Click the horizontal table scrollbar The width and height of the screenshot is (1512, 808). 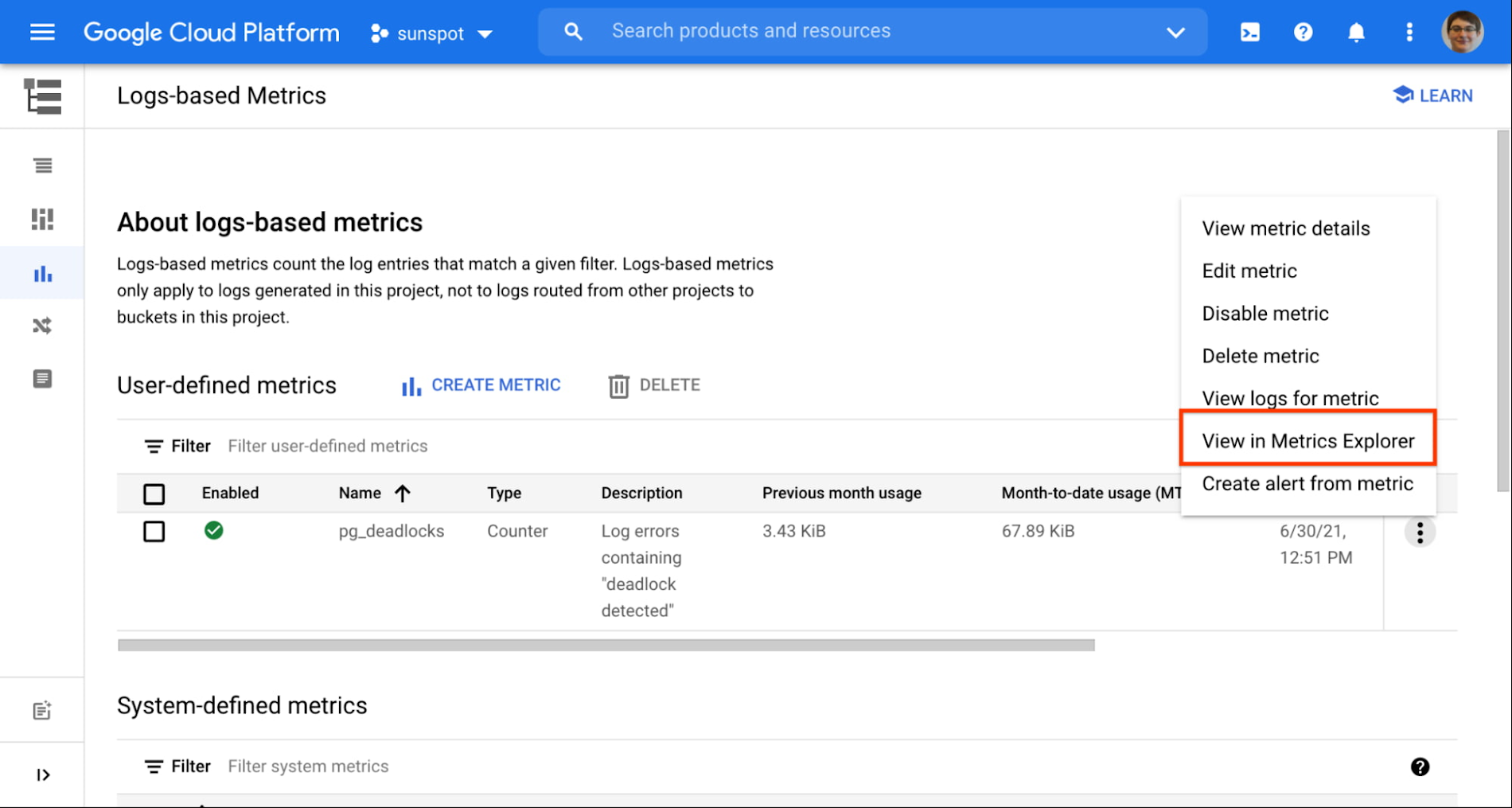click(606, 645)
